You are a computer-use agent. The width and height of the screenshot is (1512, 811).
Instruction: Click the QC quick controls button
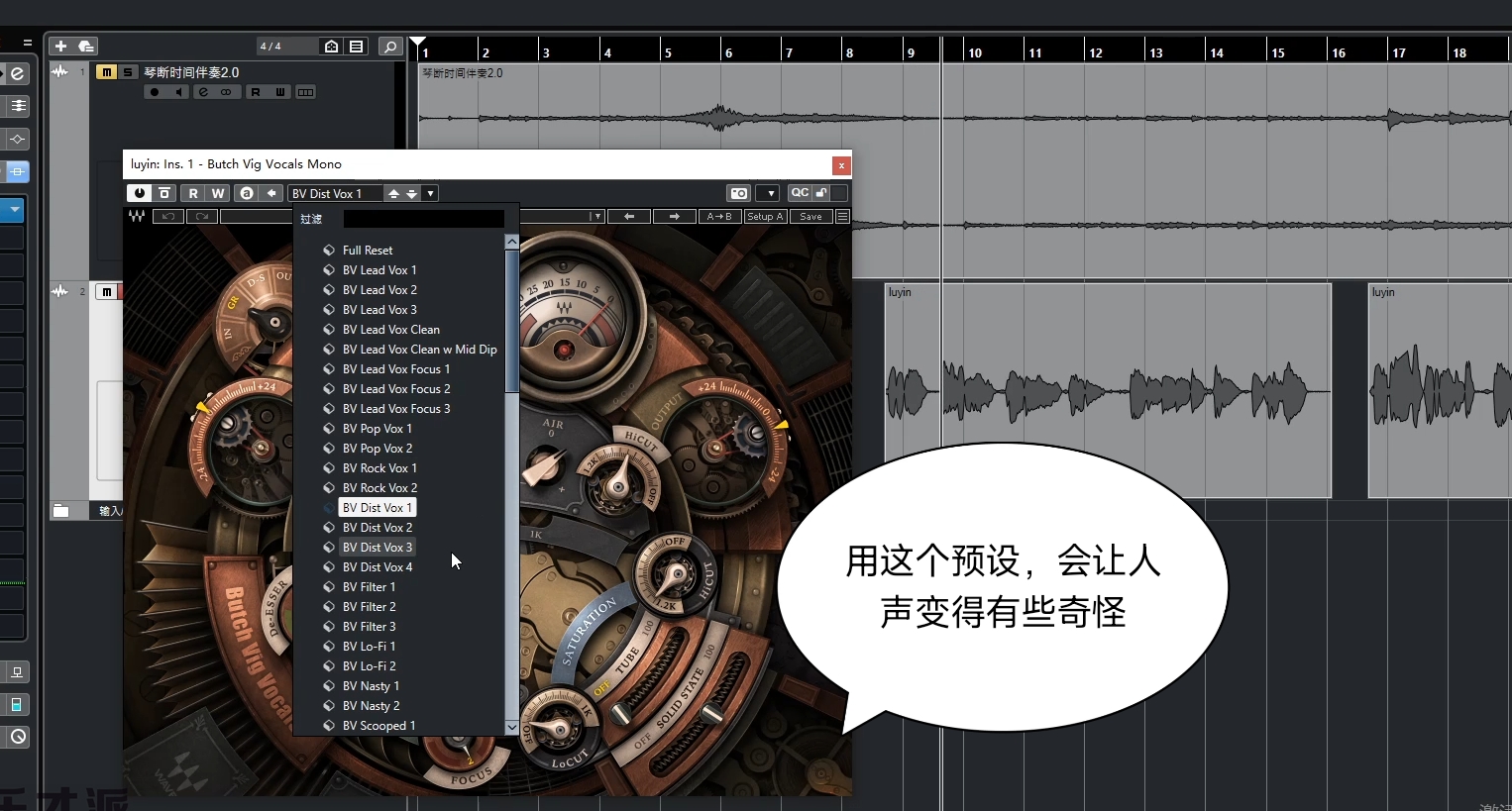[x=800, y=193]
